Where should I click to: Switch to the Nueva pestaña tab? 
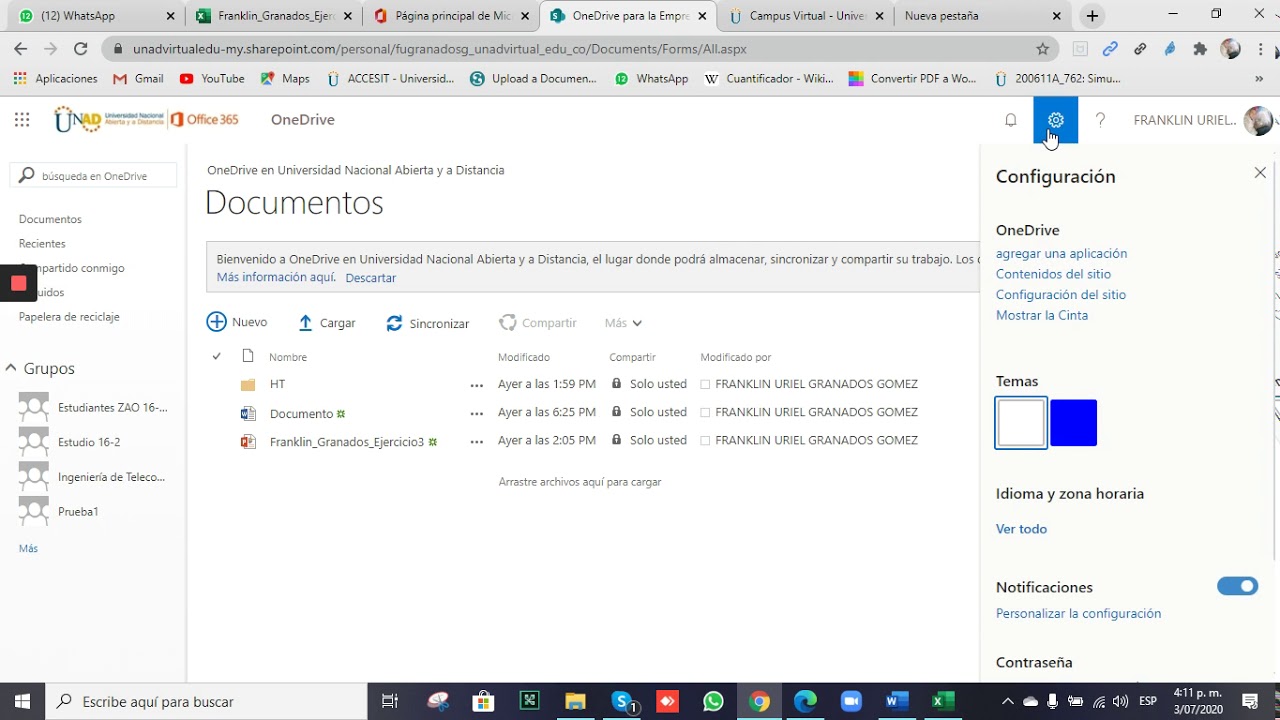982,16
